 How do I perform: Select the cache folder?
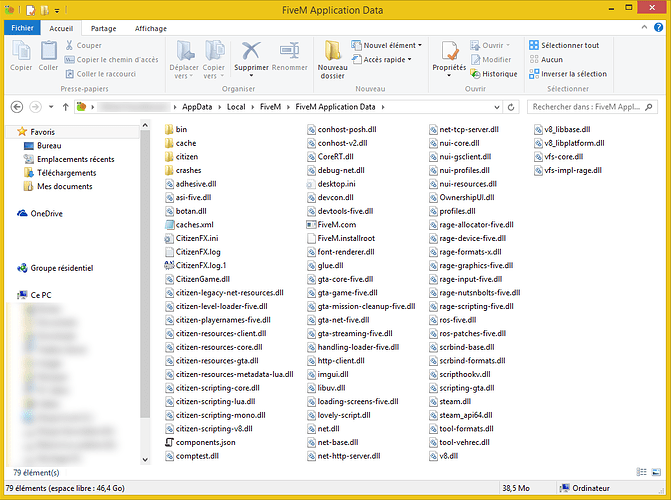pos(180,143)
